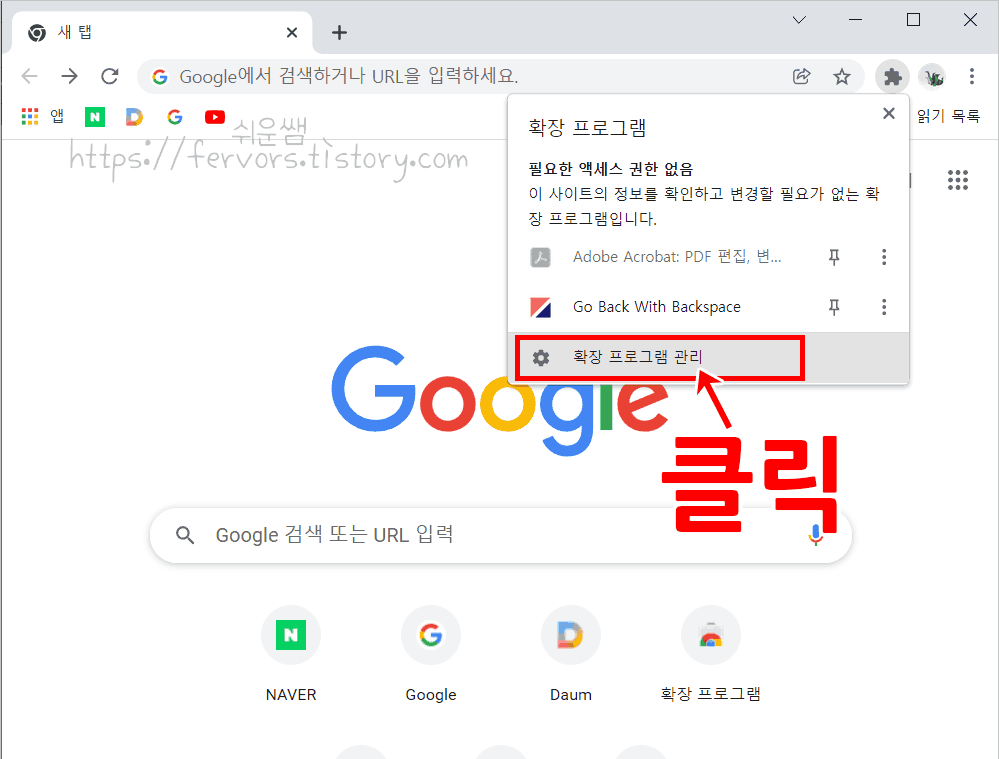Open the Naver bookmark icon
Screen dimensions: 999x759
(x=95, y=117)
